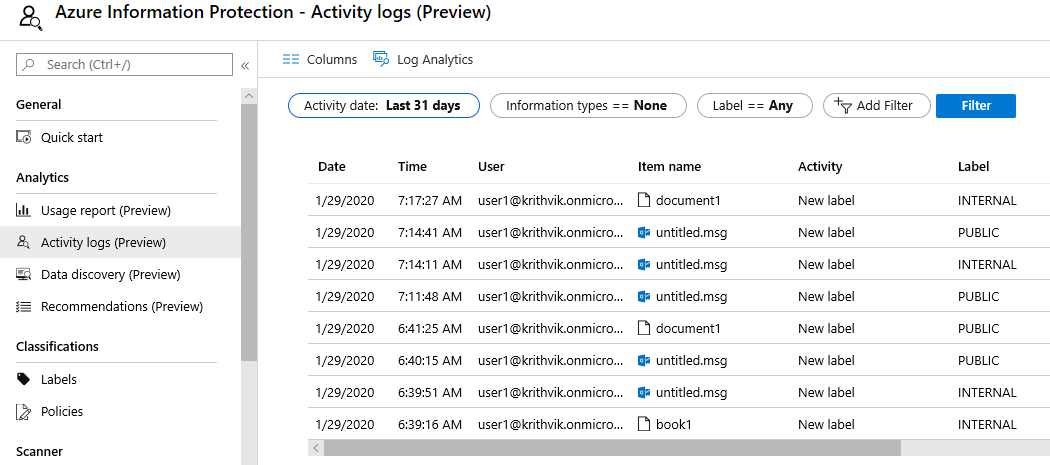Click the 7:17:27 AM time cell
Screen dimensions: 1050x465
coord(429,200)
